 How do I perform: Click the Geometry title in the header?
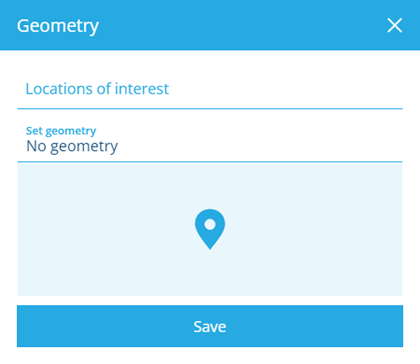point(58,26)
